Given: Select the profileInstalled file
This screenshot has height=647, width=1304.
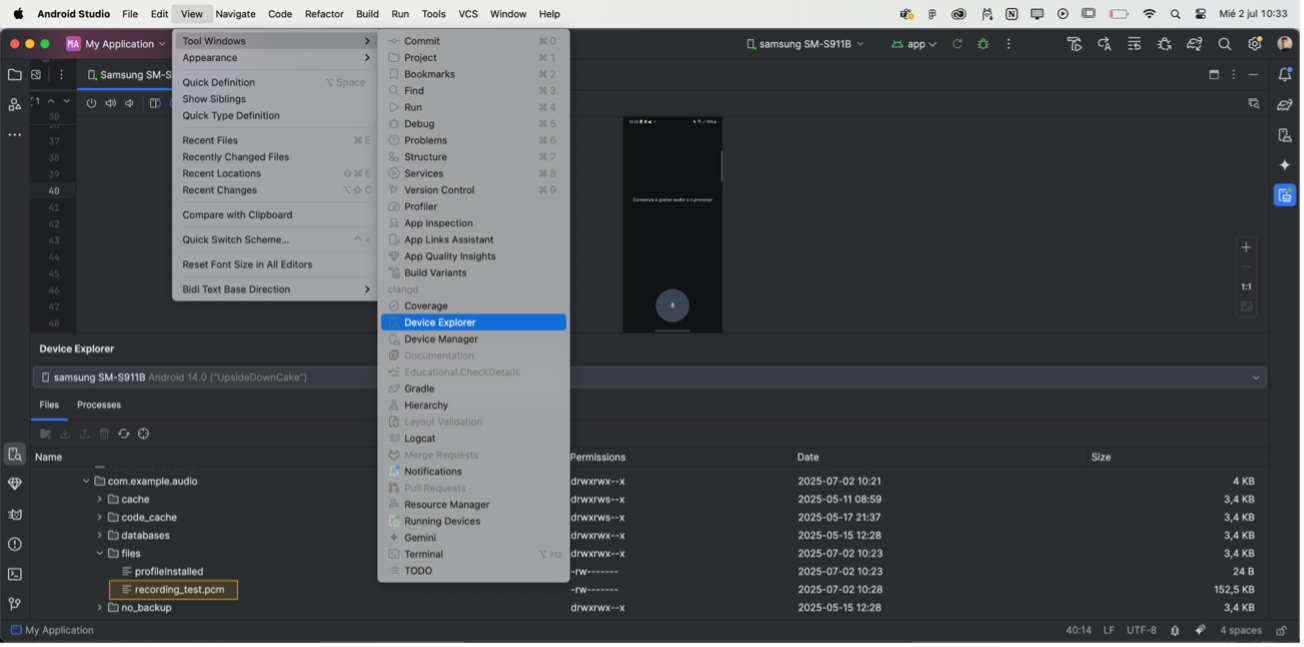Looking at the screenshot, I should click(162, 572).
